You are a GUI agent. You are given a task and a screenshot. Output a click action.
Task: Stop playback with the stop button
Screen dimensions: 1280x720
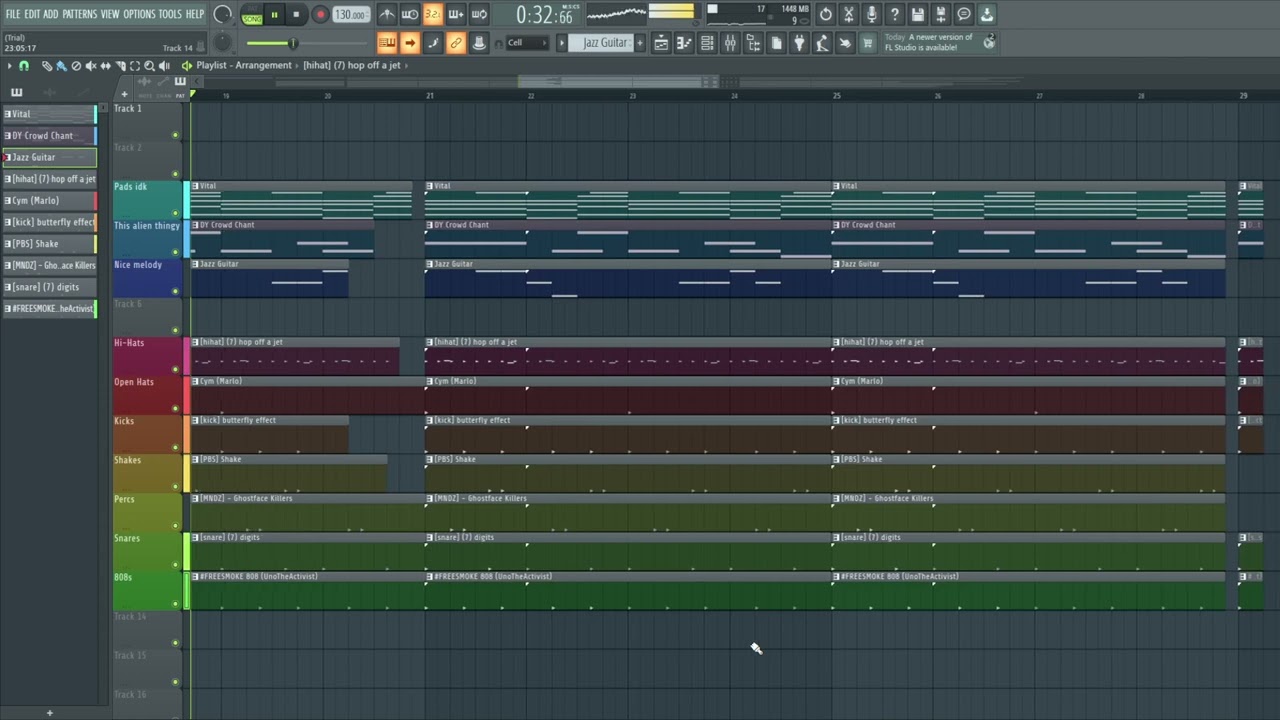pyautogui.click(x=296, y=15)
